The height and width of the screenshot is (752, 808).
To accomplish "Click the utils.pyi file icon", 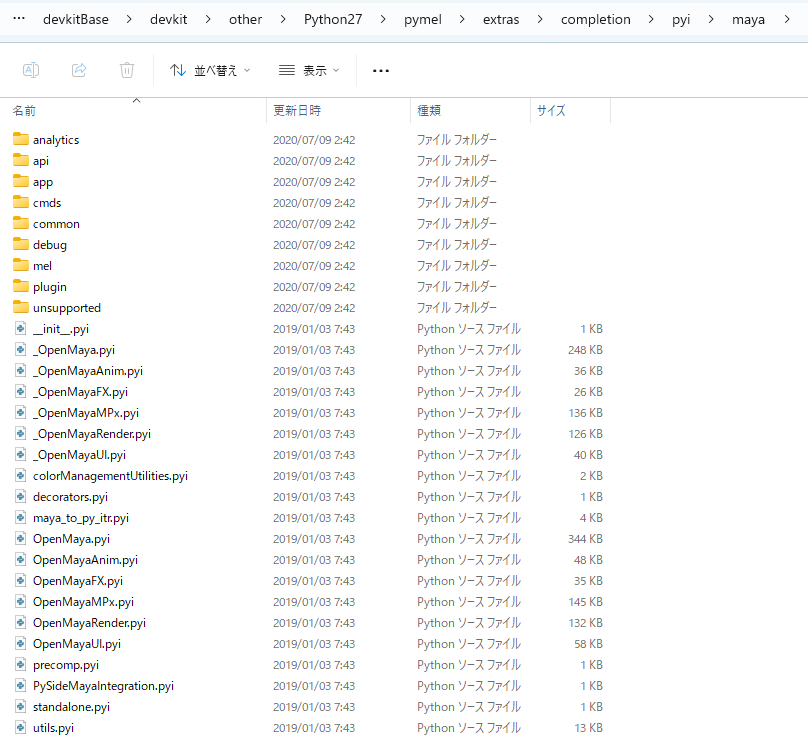I will click(x=21, y=728).
